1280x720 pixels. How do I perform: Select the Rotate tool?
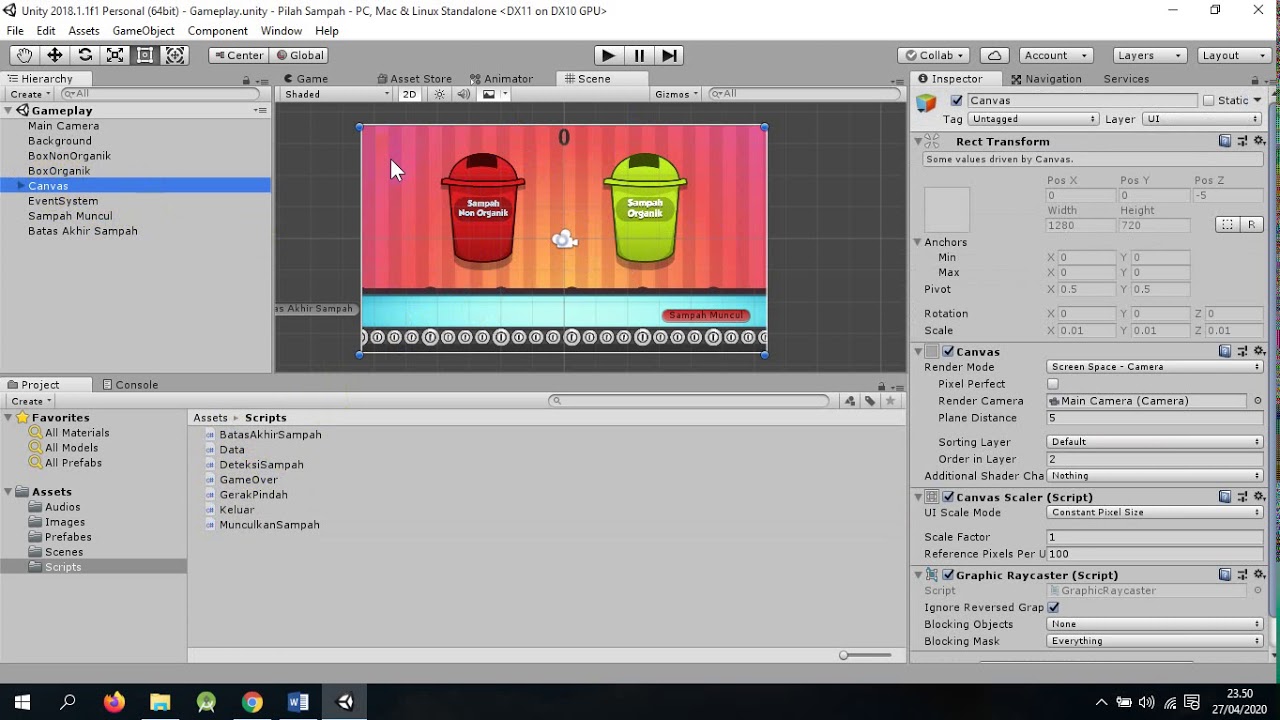pos(85,55)
